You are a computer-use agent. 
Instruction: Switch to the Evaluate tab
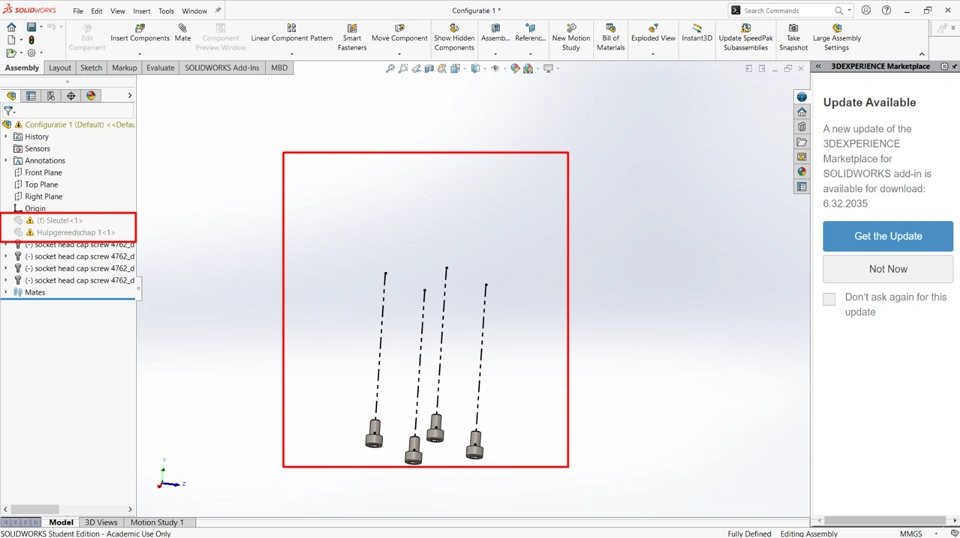click(x=160, y=68)
